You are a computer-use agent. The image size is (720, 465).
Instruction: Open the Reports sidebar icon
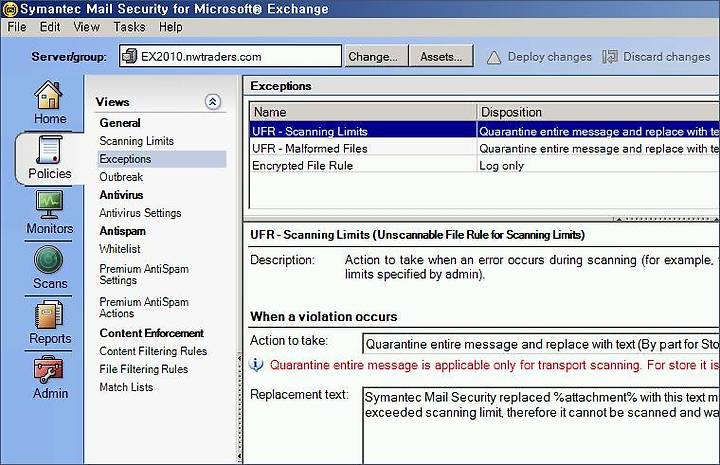(49, 314)
